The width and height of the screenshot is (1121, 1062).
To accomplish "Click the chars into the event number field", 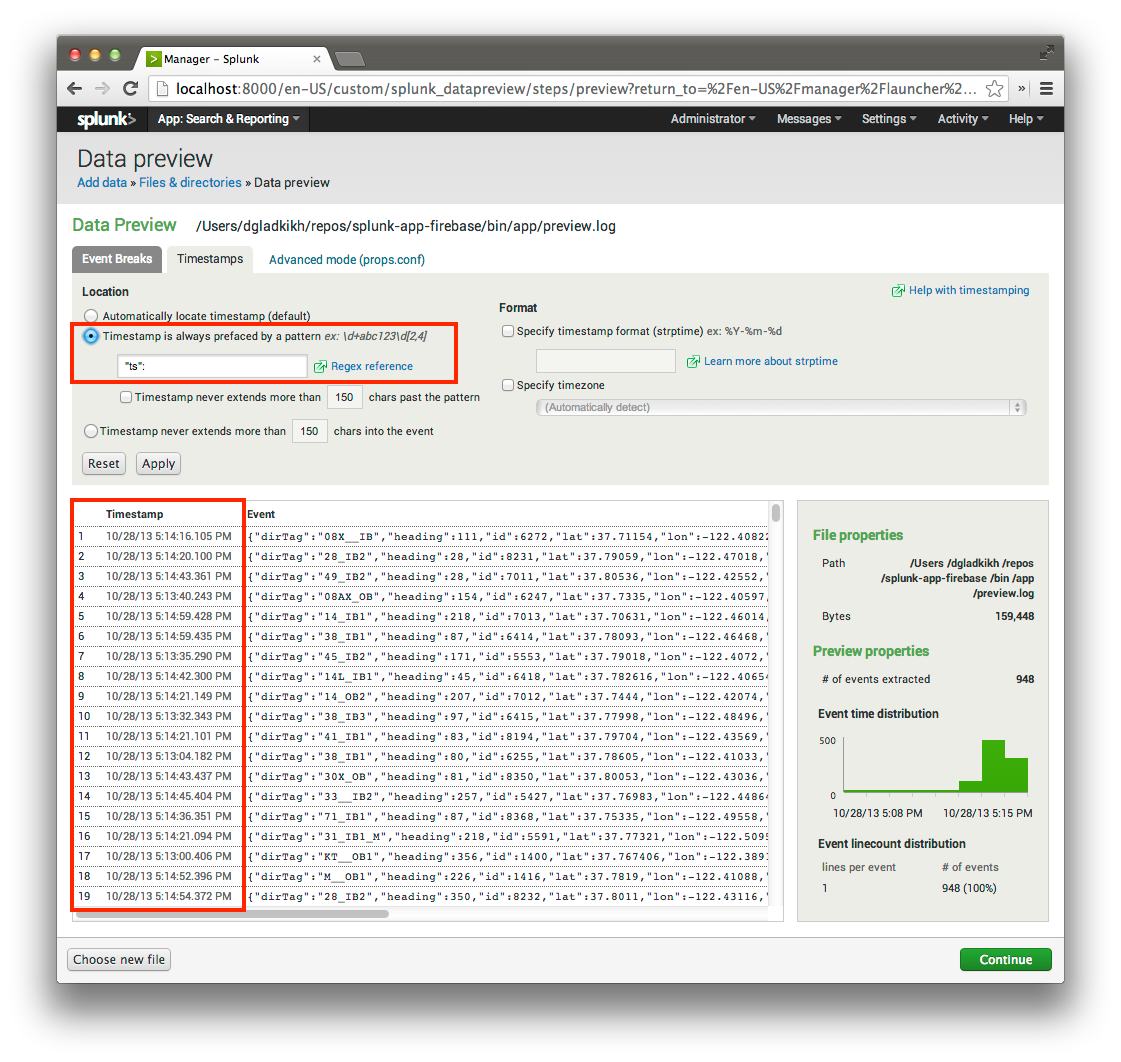I will point(310,431).
